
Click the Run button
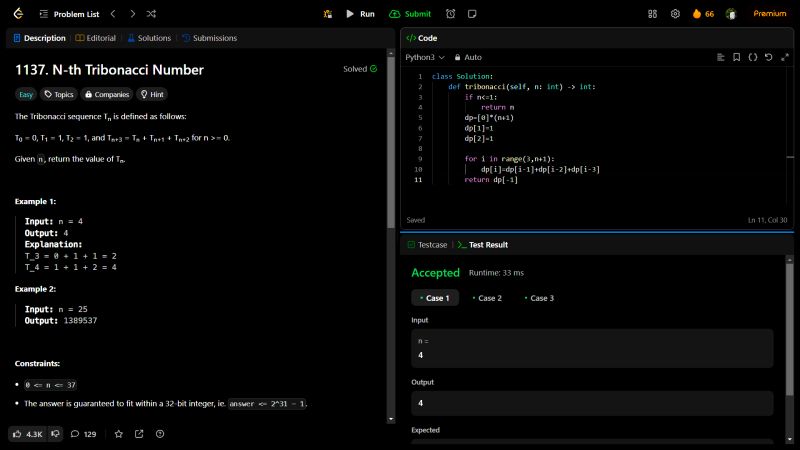point(360,14)
